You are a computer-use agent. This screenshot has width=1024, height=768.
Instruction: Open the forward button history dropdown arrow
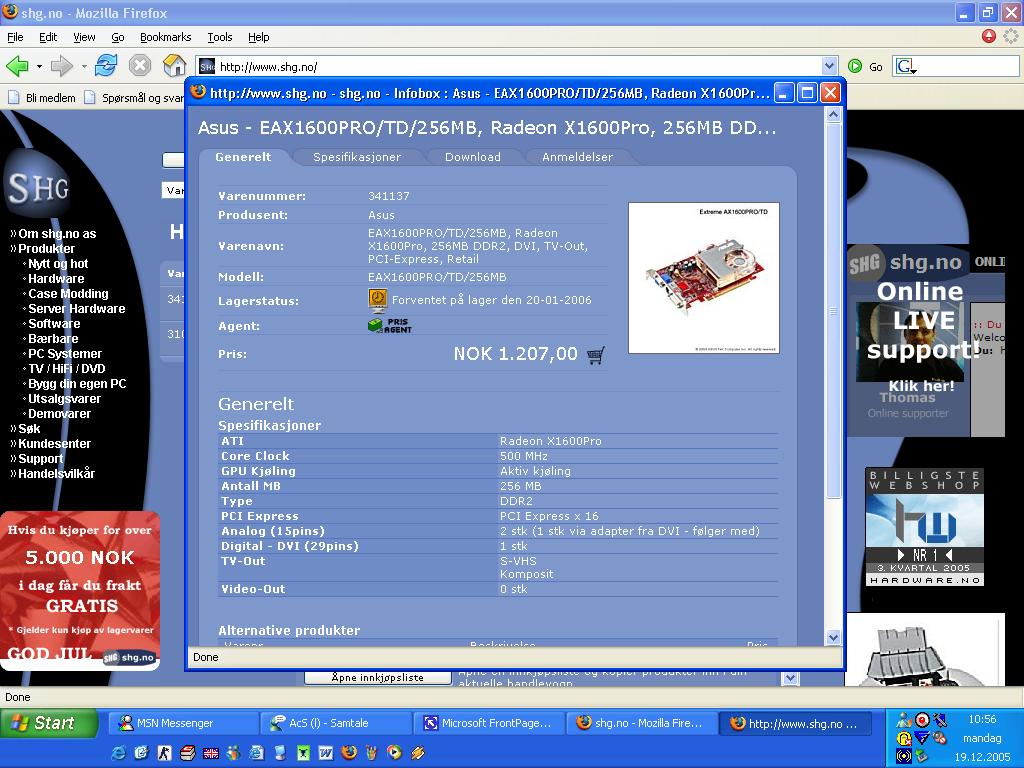pos(84,67)
